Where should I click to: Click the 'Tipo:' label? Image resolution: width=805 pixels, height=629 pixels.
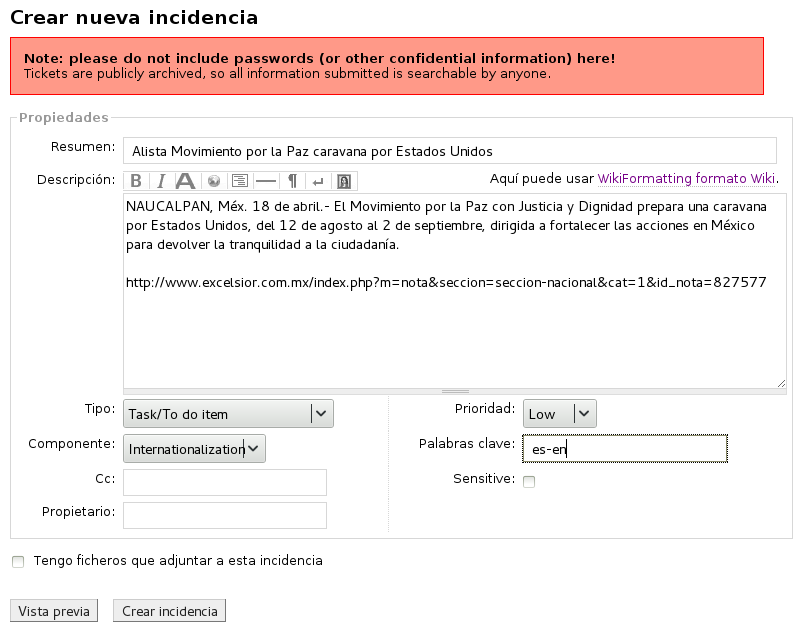(x=100, y=409)
